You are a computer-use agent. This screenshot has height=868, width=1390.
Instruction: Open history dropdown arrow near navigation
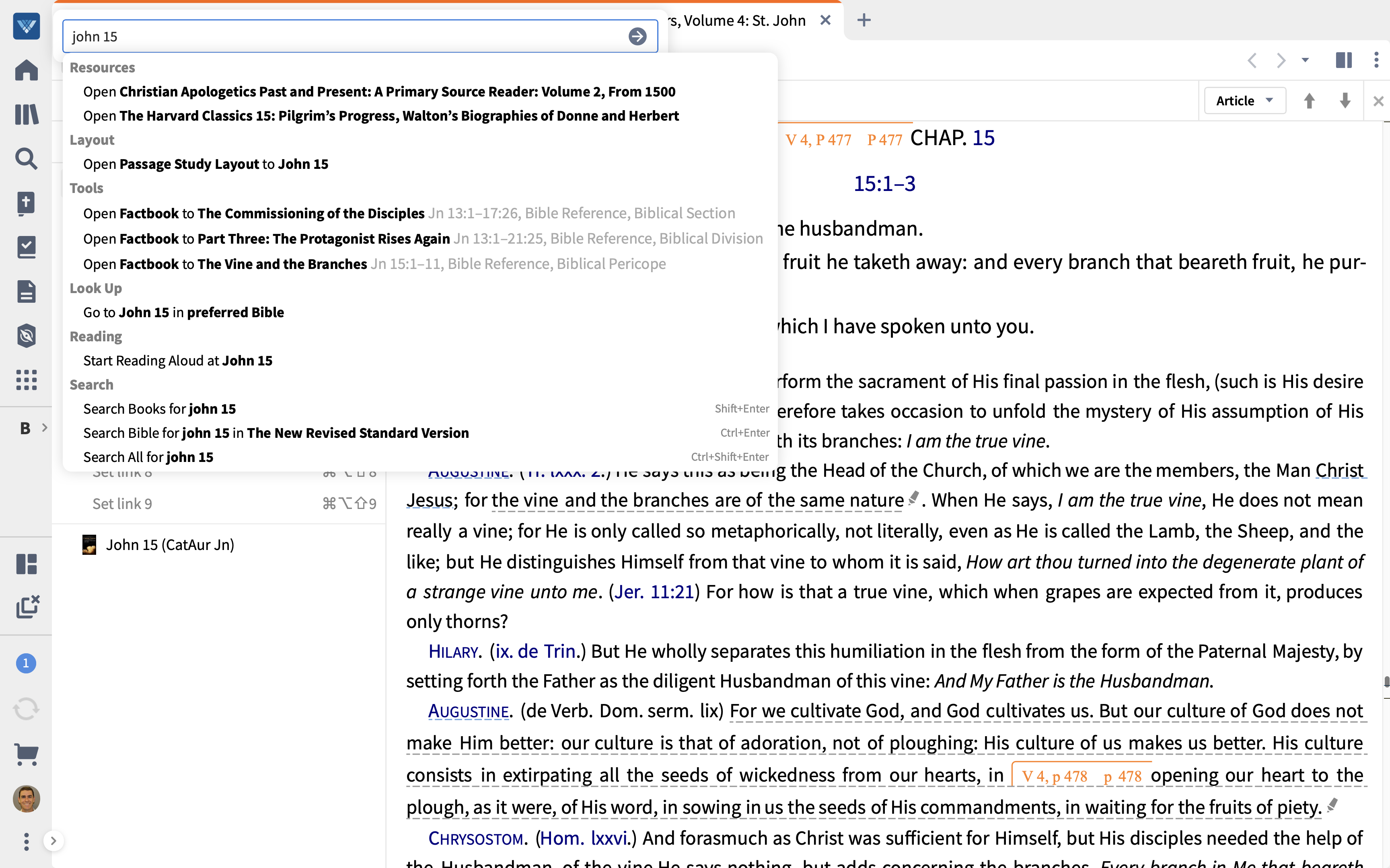(1305, 60)
